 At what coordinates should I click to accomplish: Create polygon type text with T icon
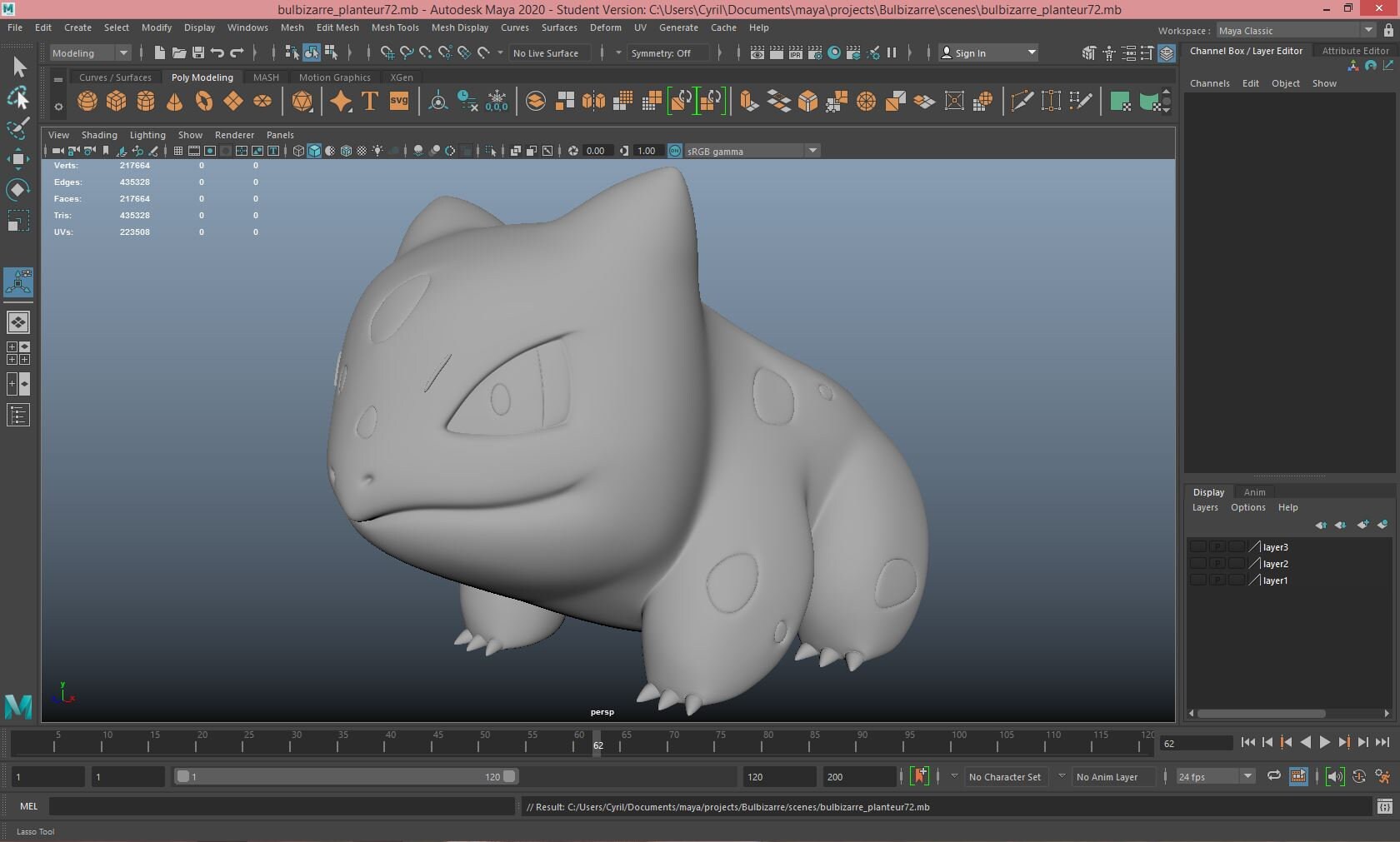coord(370,102)
